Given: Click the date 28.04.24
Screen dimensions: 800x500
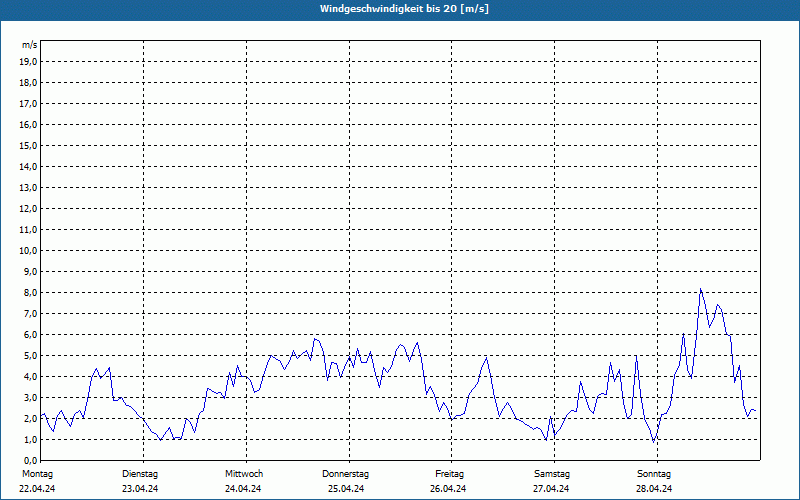Looking at the screenshot, I should click(654, 489).
